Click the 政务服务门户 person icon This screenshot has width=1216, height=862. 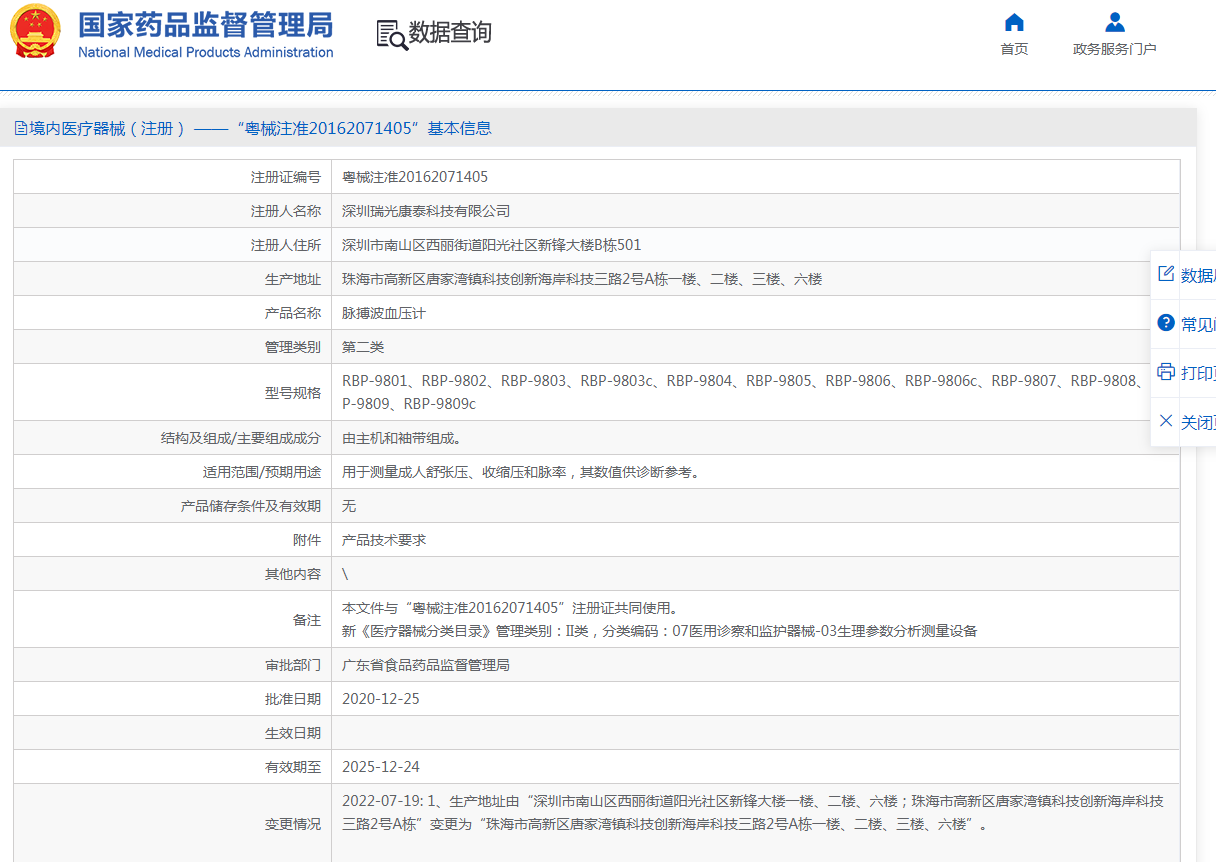[1115, 23]
